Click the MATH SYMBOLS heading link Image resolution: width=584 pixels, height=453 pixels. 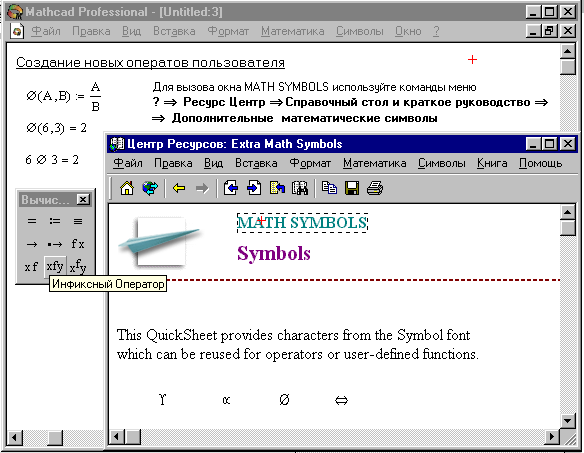pos(302,223)
